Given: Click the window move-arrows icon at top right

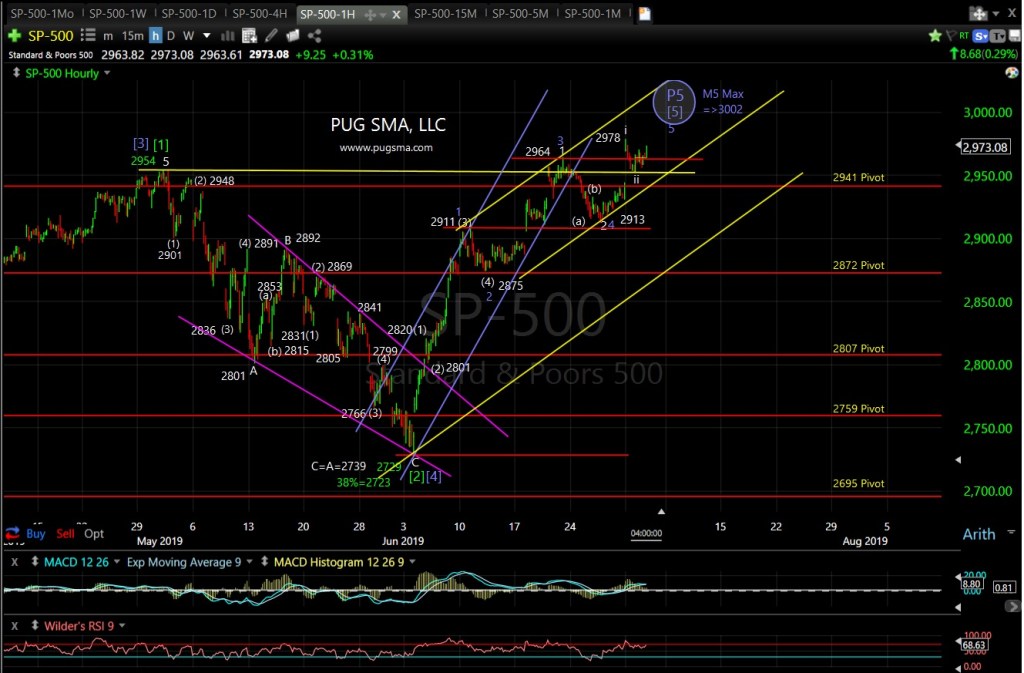Looking at the screenshot, I should 978,13.
